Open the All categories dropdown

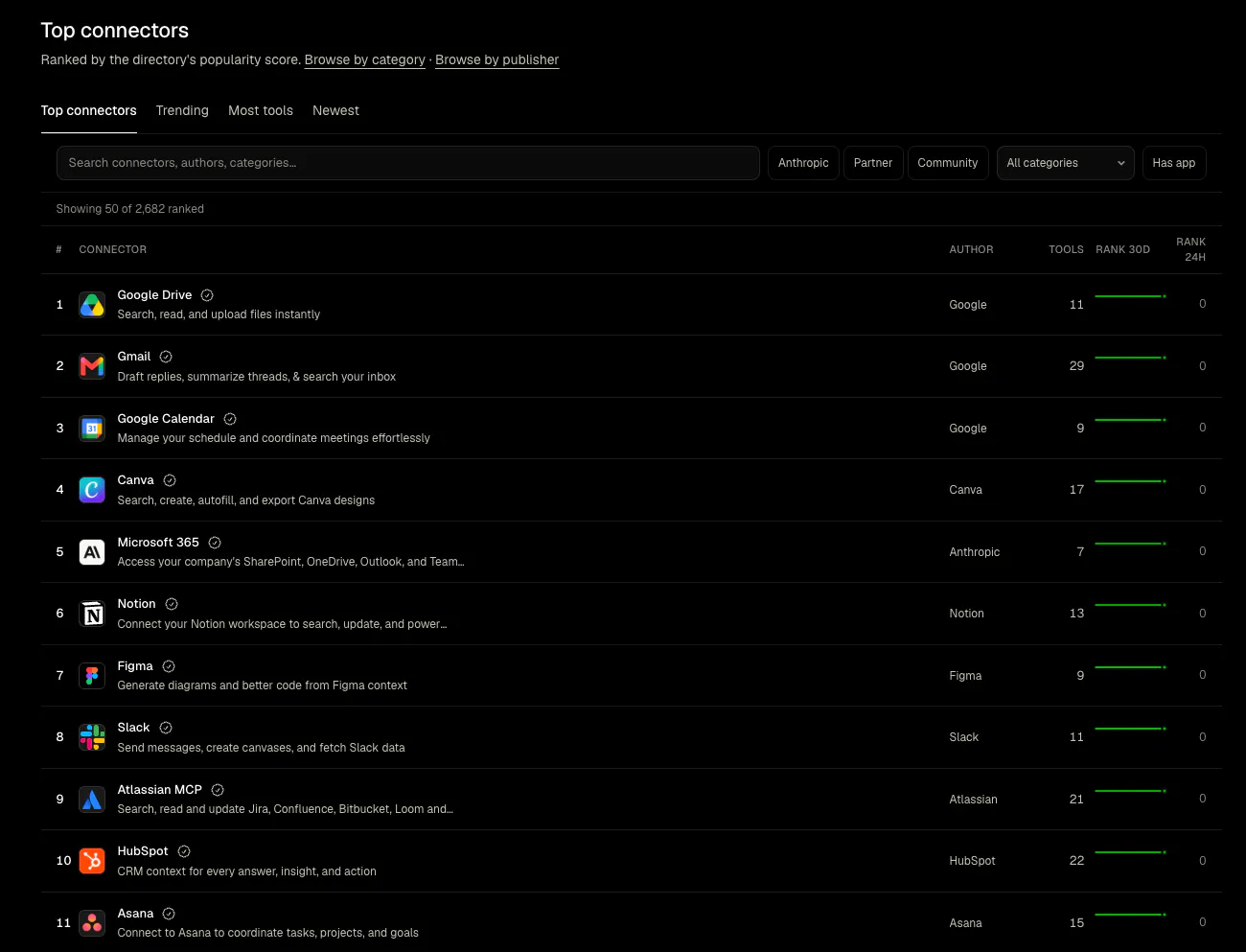(x=1066, y=163)
